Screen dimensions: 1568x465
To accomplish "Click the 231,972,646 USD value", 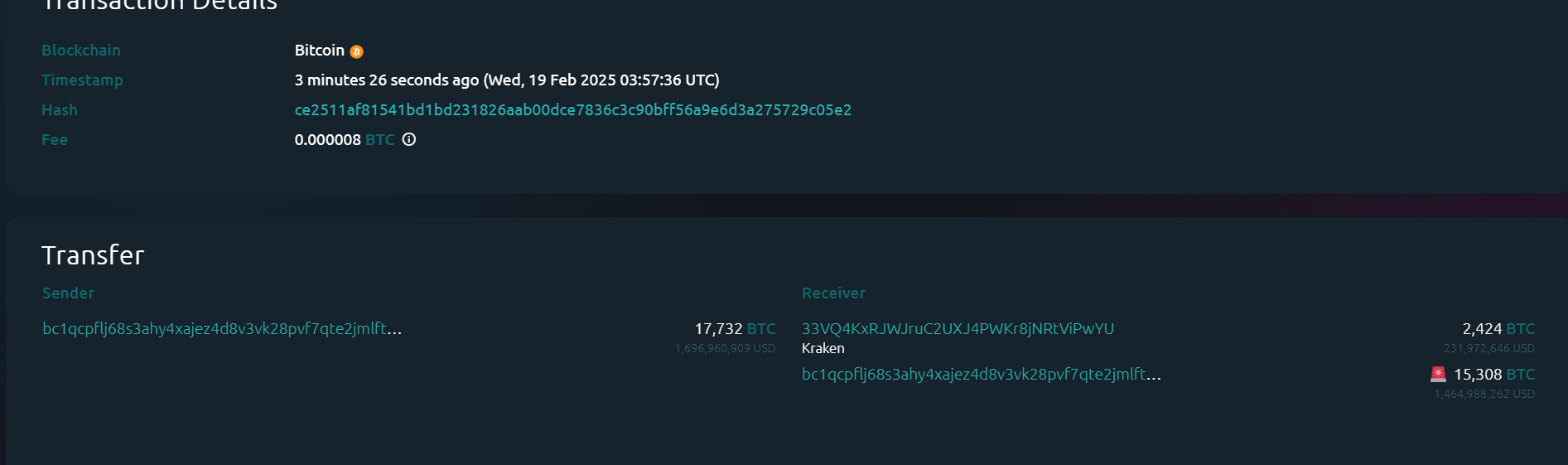I will coord(1488,349).
